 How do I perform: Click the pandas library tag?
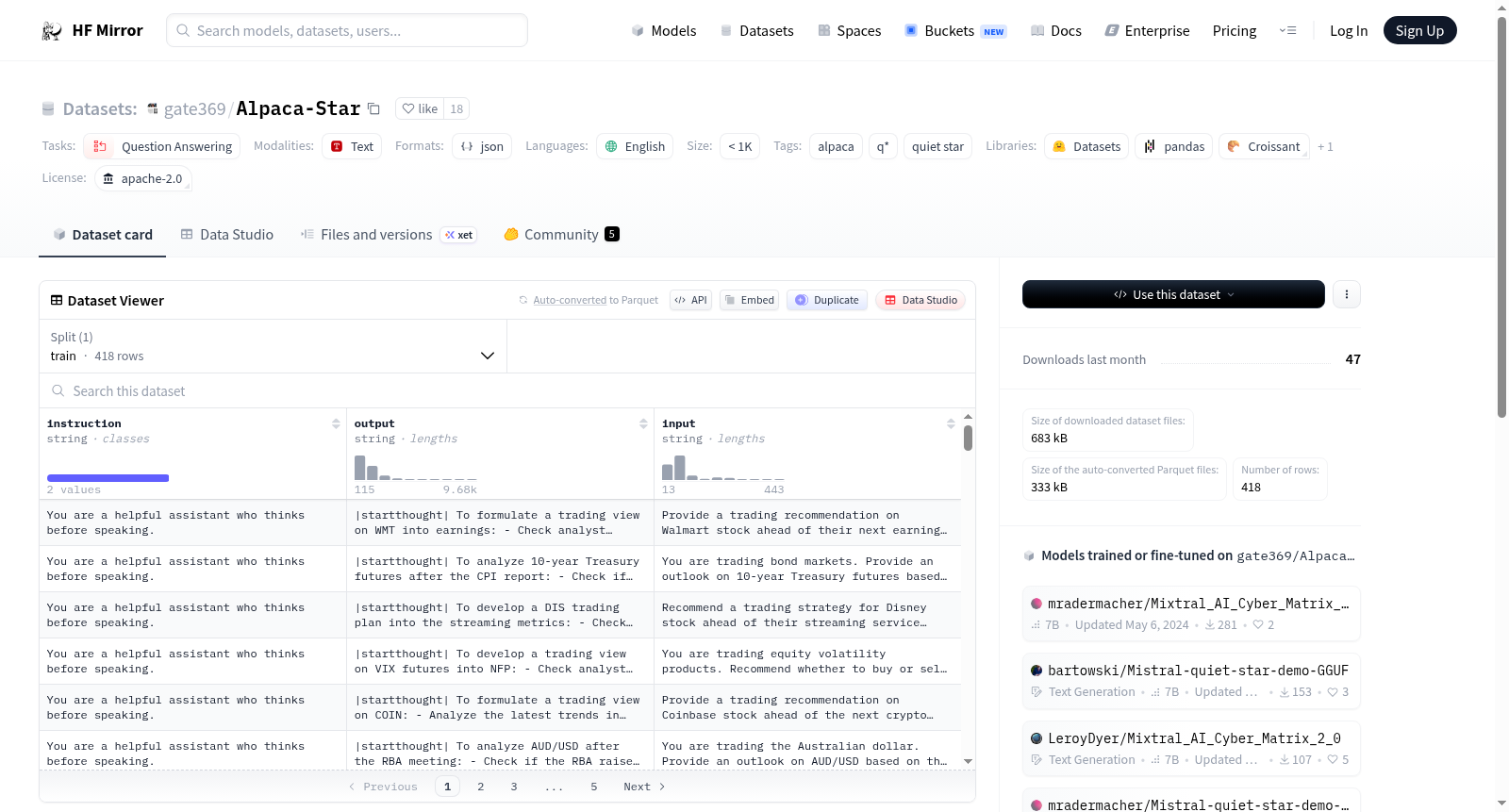coord(1174,146)
